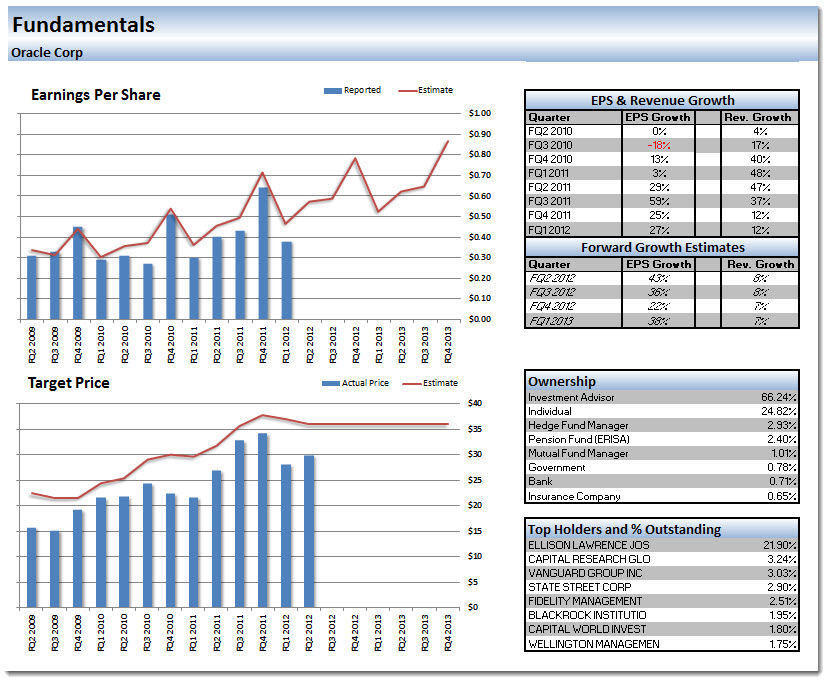The image size is (828, 681).
Task: Click the "Fundamentals" page title
Action: [x=83, y=25]
